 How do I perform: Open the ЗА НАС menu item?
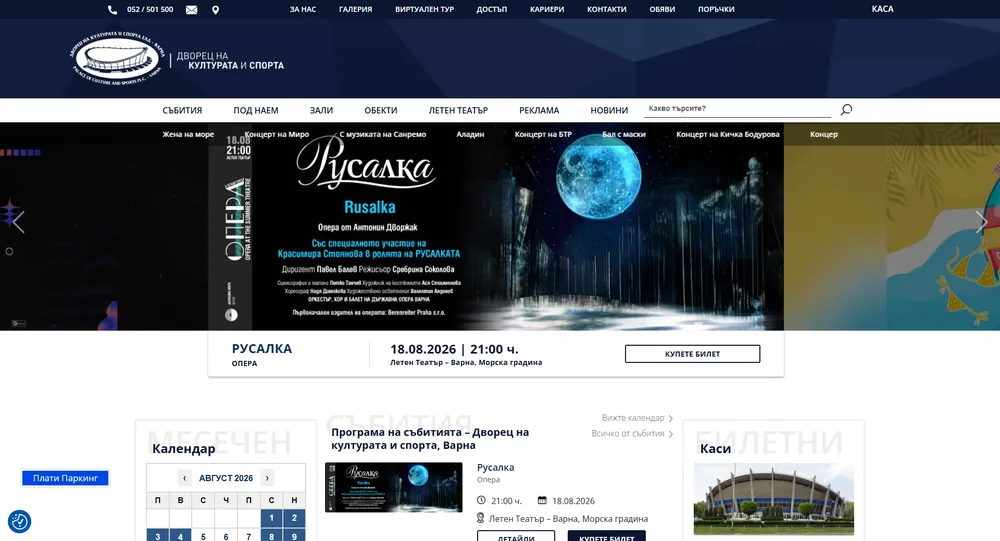[x=303, y=10]
